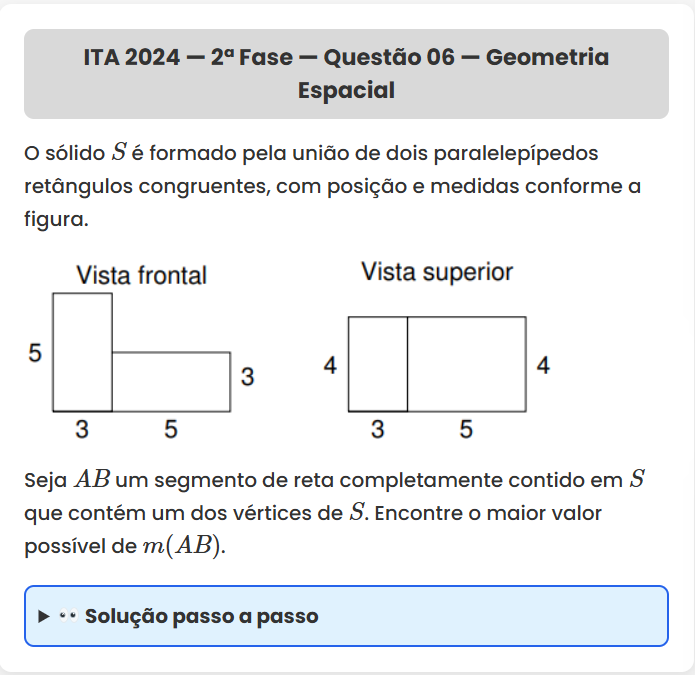
Task: Click the large right rectangle in top view
Action: click(x=466, y=364)
